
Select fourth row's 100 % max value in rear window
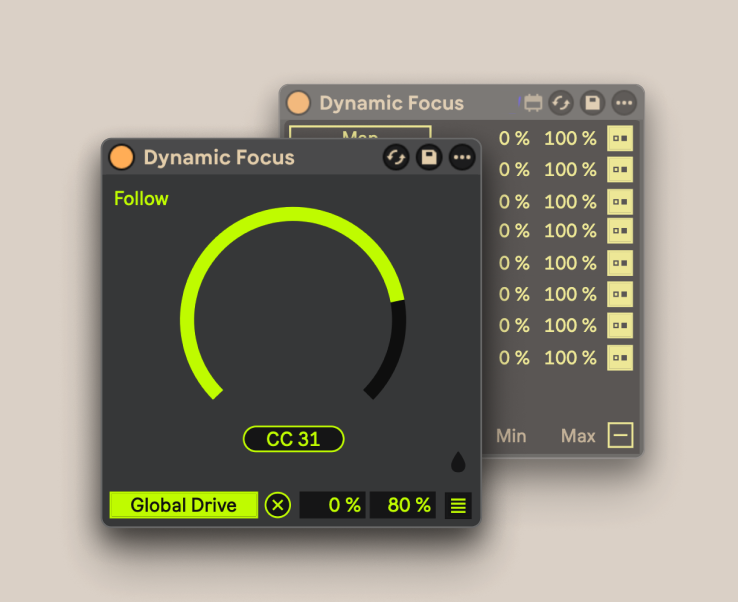coord(570,231)
